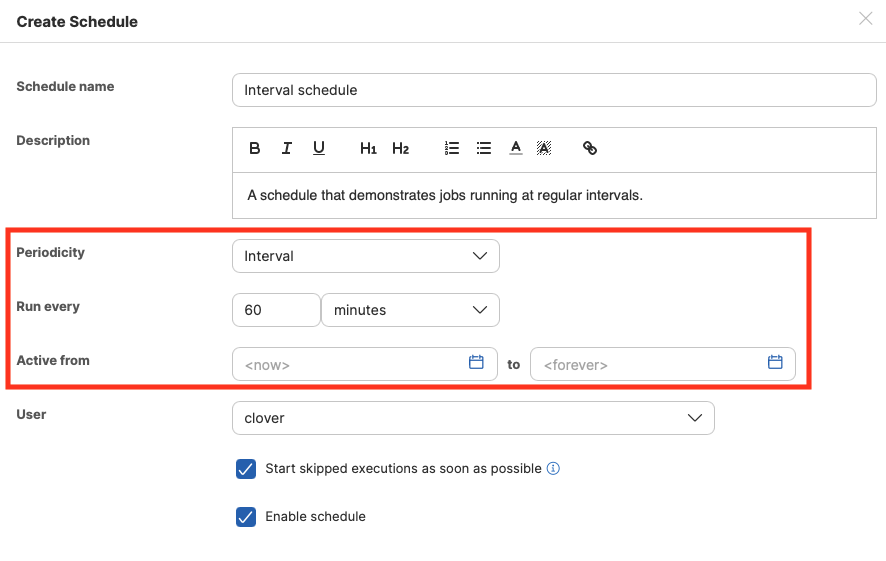This screenshot has width=886, height=561.
Task: Open the User dropdown showing clover
Action: tap(472, 418)
